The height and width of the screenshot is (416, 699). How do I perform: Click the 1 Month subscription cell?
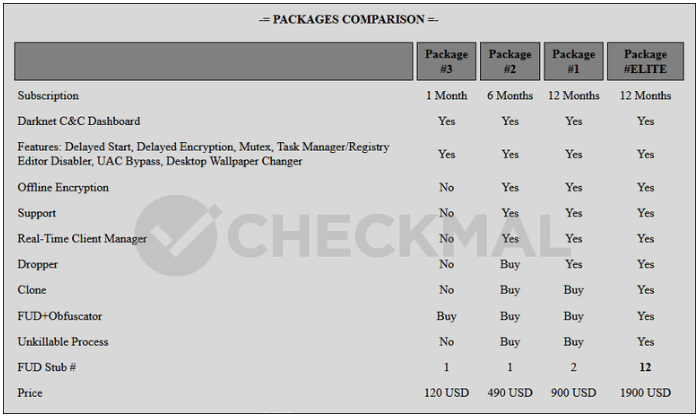[x=446, y=96]
